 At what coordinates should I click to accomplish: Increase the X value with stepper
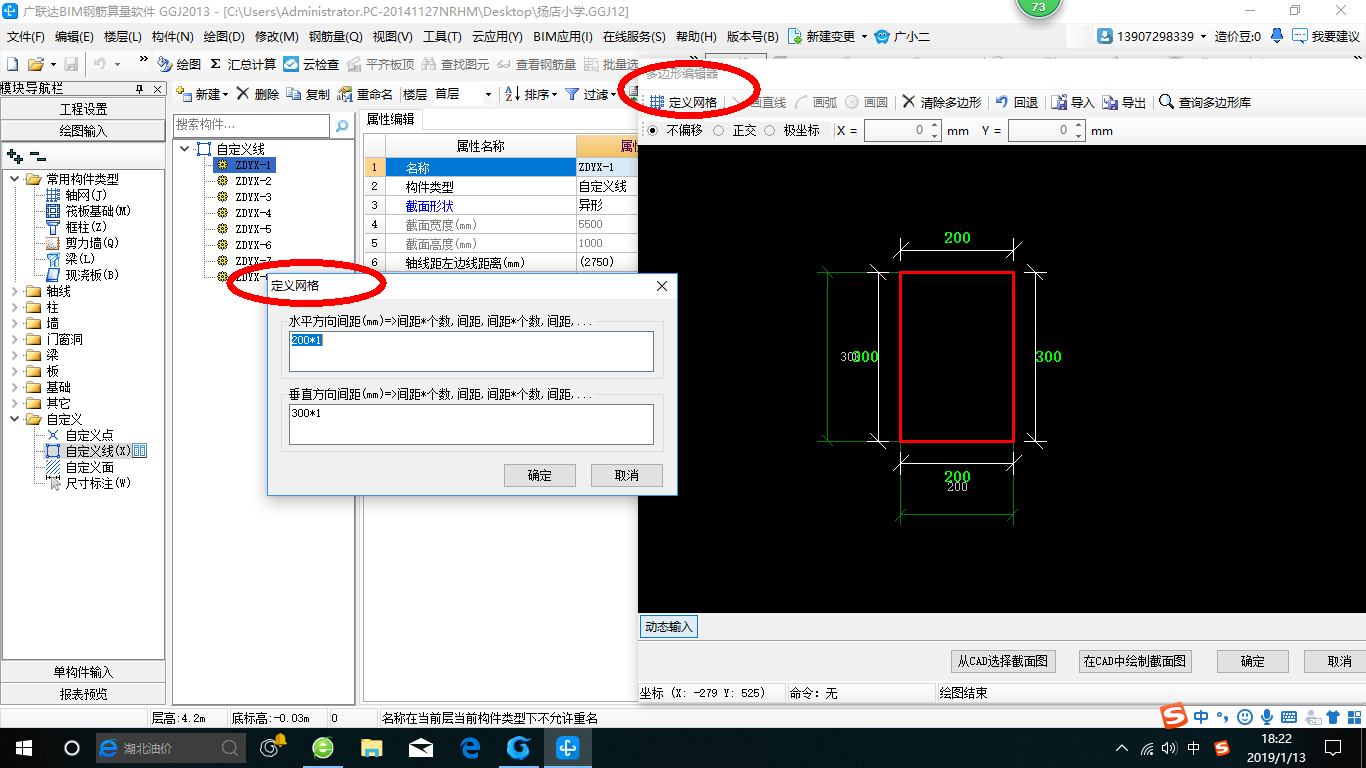(935, 125)
